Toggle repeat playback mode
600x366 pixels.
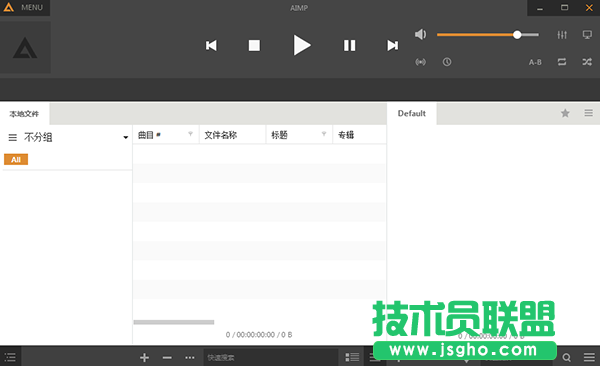coord(562,62)
